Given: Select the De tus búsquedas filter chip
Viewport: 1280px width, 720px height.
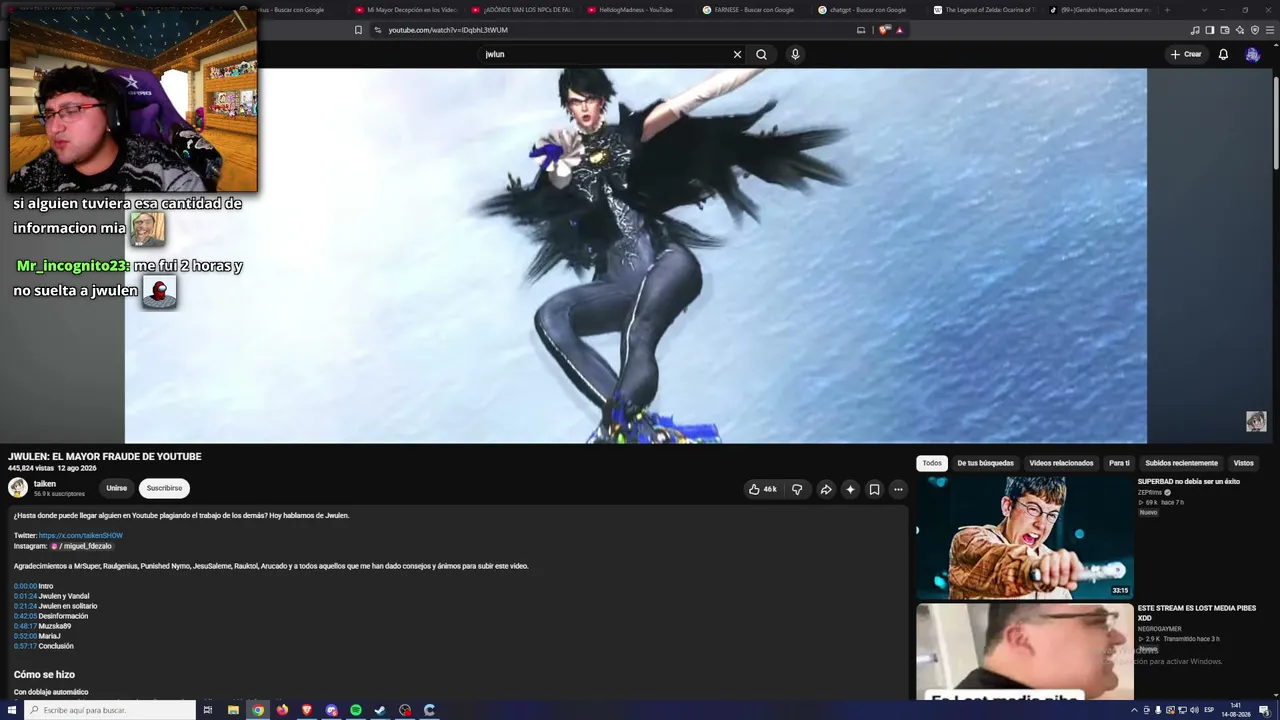Looking at the screenshot, I should [985, 463].
